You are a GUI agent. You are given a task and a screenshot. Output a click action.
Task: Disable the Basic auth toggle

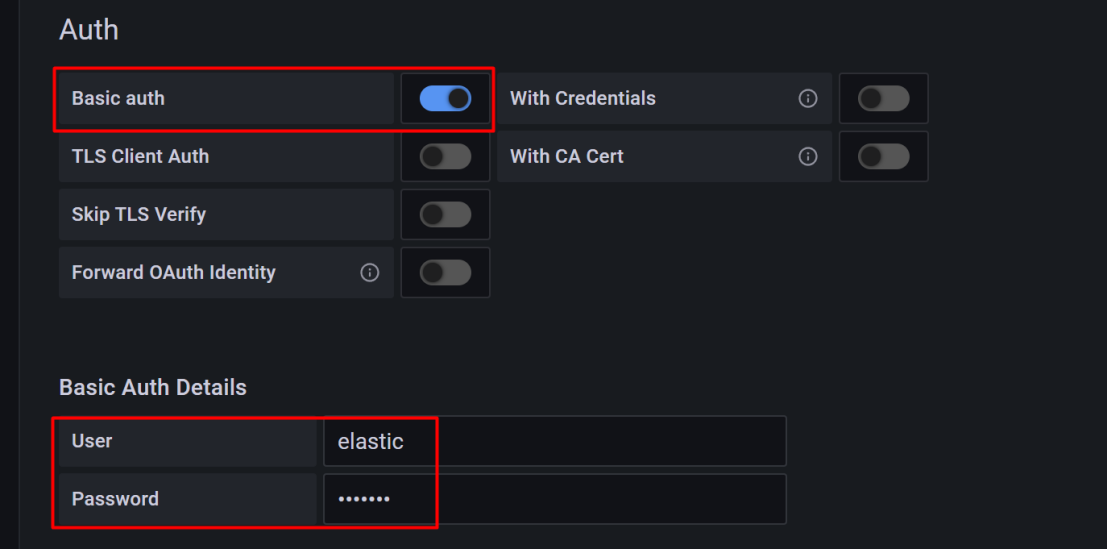click(445, 98)
